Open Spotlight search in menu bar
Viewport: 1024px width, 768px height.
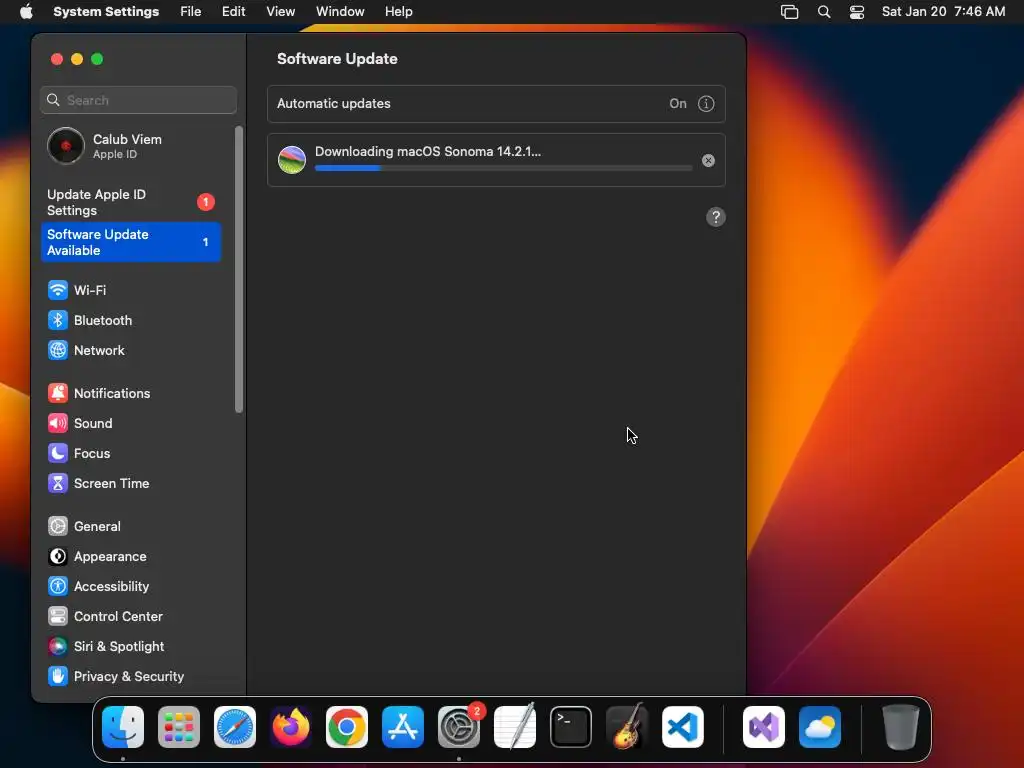(824, 12)
